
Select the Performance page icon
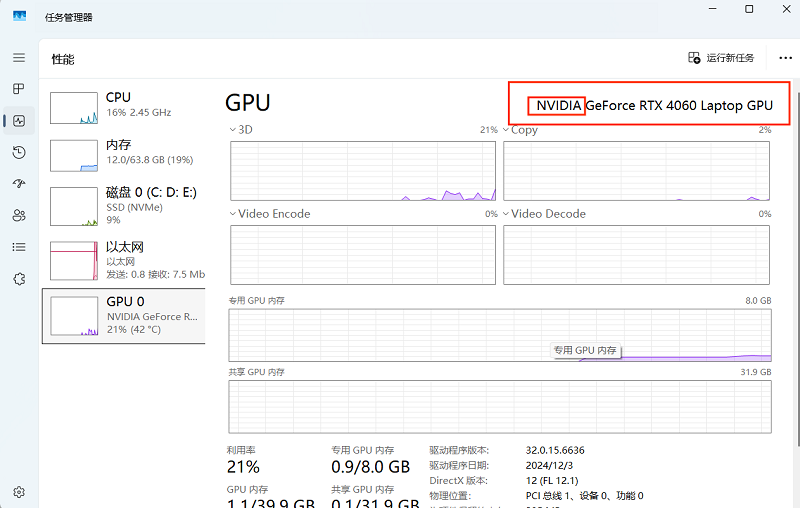click(x=19, y=121)
